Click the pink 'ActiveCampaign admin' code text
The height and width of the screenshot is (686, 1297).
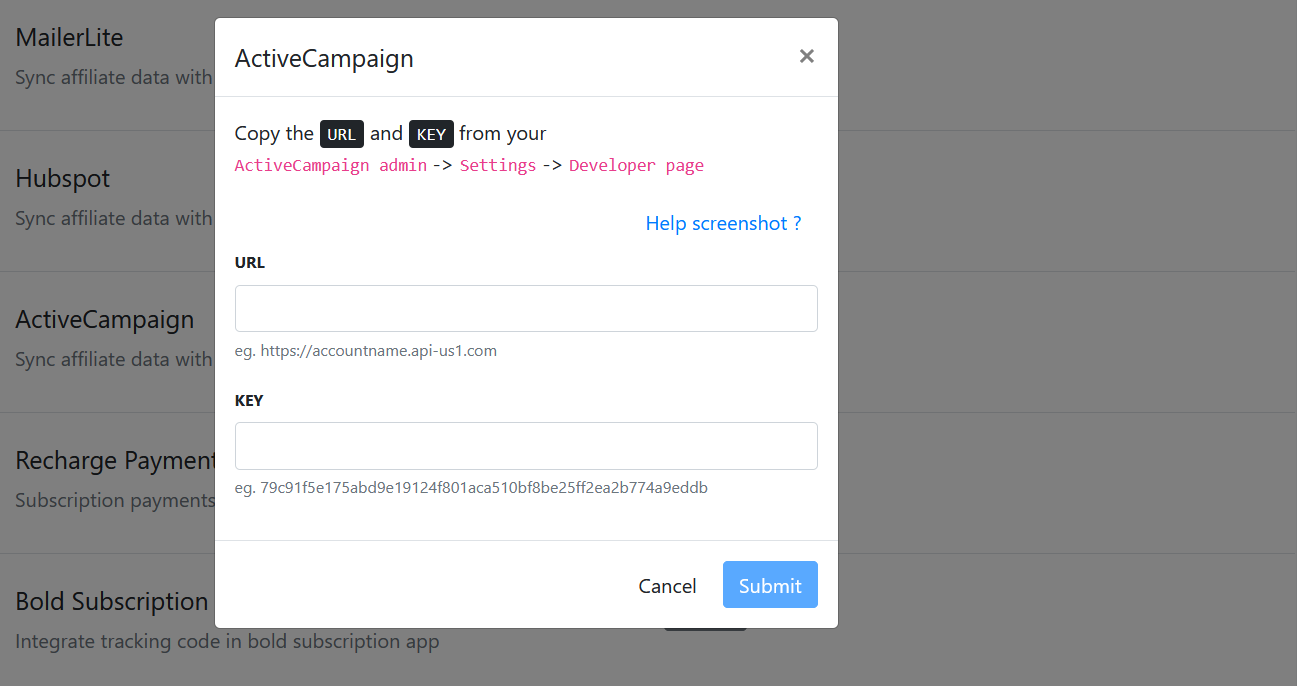pos(331,165)
